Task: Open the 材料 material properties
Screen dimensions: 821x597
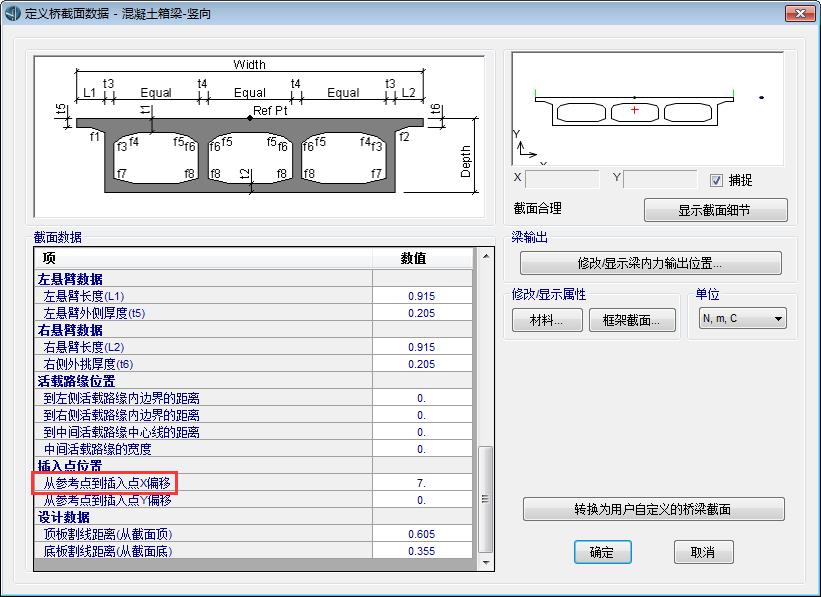Action: 546,320
